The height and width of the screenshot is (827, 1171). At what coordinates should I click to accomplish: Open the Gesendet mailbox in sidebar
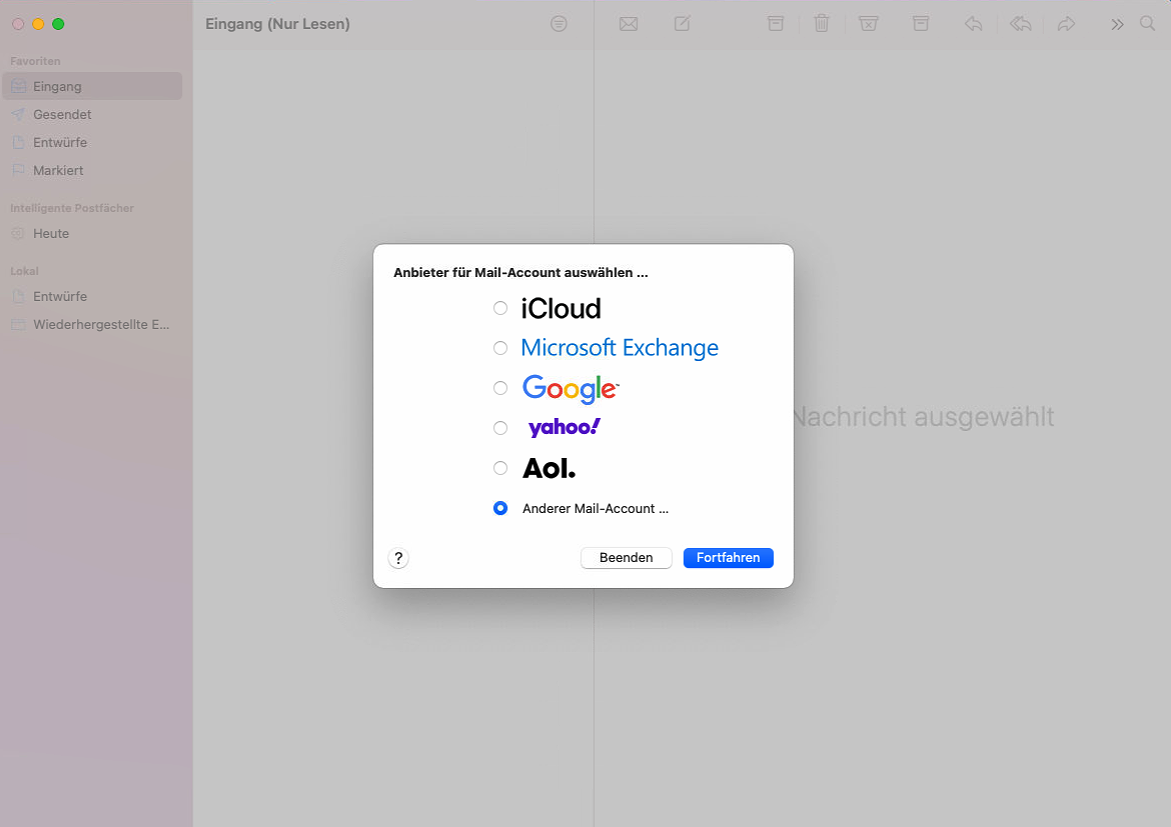coord(62,115)
